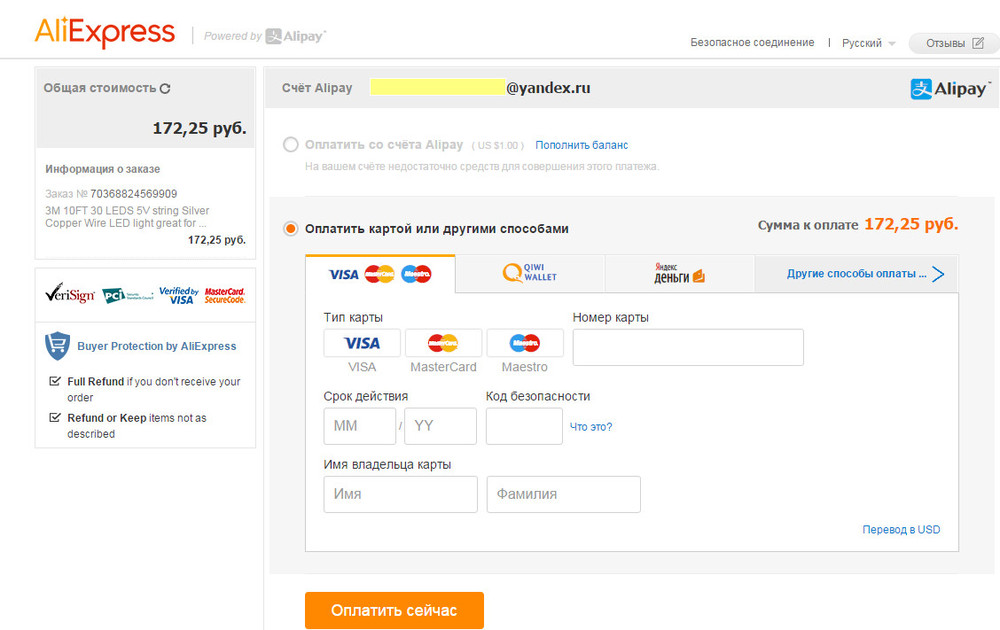Select Оплатить со счёта Alipay radio button
1000x630 pixels.
click(291, 145)
